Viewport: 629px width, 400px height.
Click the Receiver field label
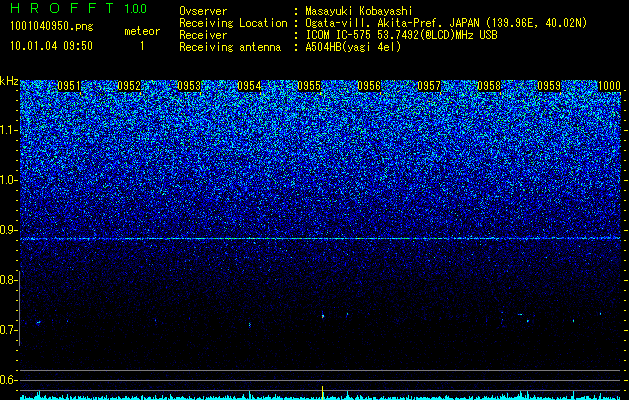(203, 35)
